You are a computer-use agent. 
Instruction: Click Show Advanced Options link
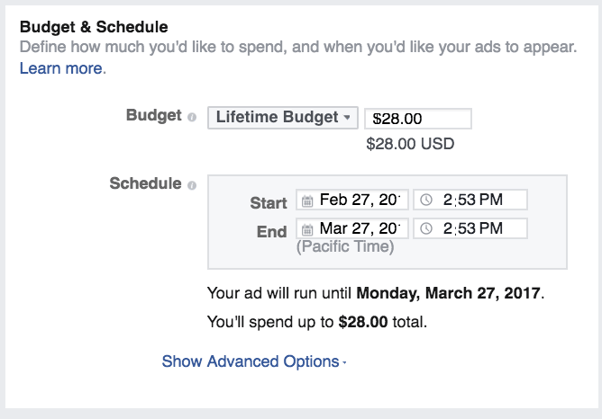click(250, 362)
